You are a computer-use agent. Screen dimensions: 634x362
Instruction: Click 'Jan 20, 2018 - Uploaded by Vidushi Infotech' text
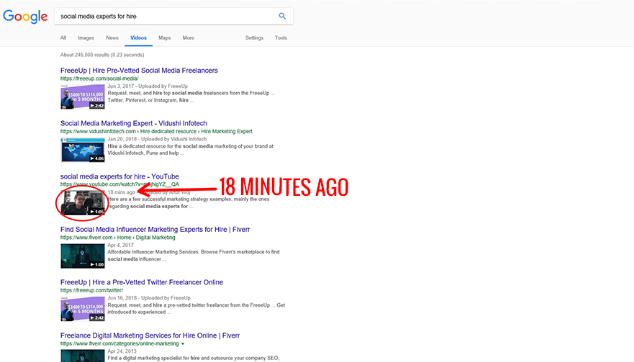click(x=157, y=139)
